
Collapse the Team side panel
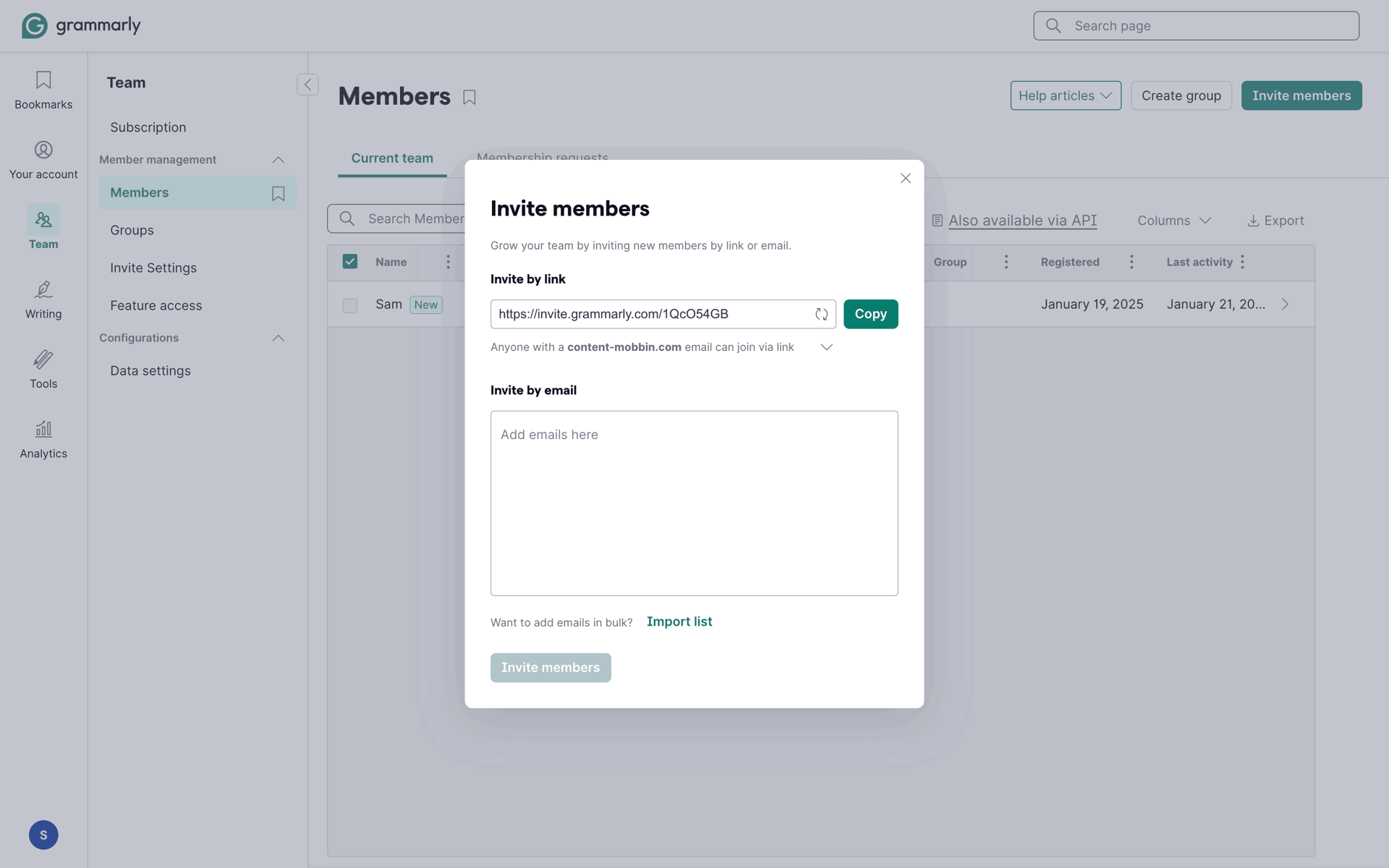tap(307, 85)
